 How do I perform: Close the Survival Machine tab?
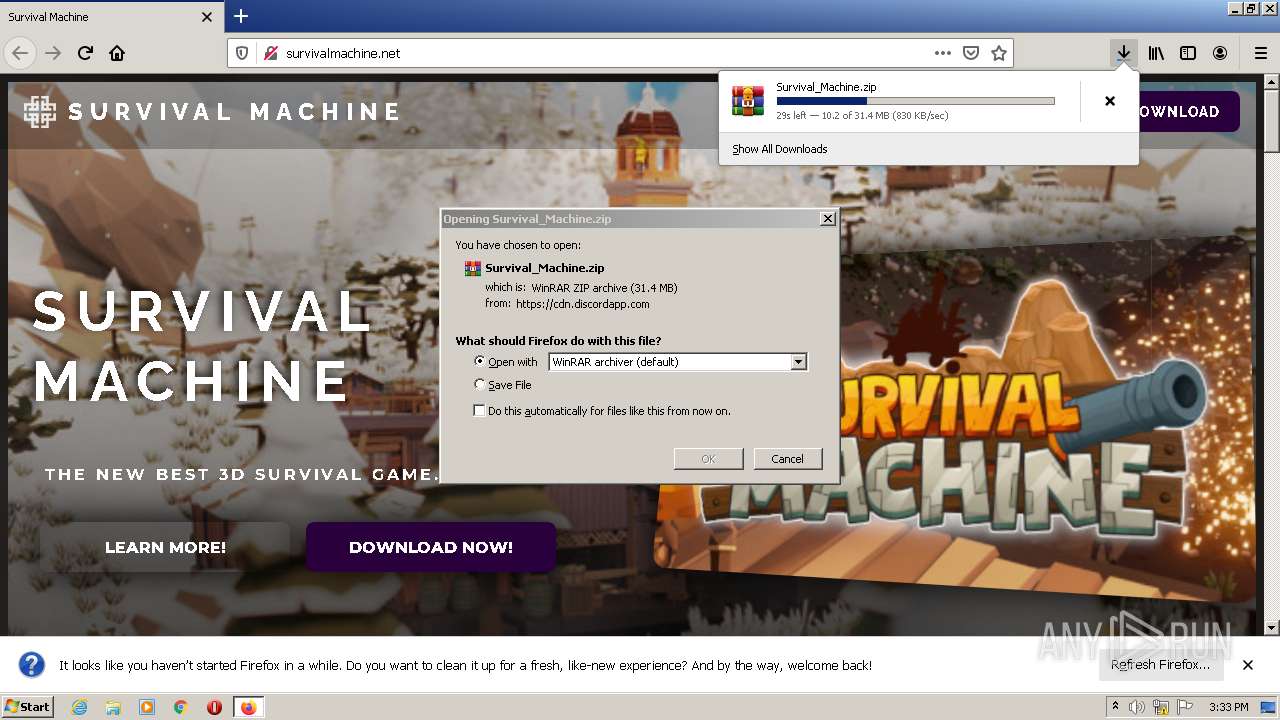tap(207, 17)
